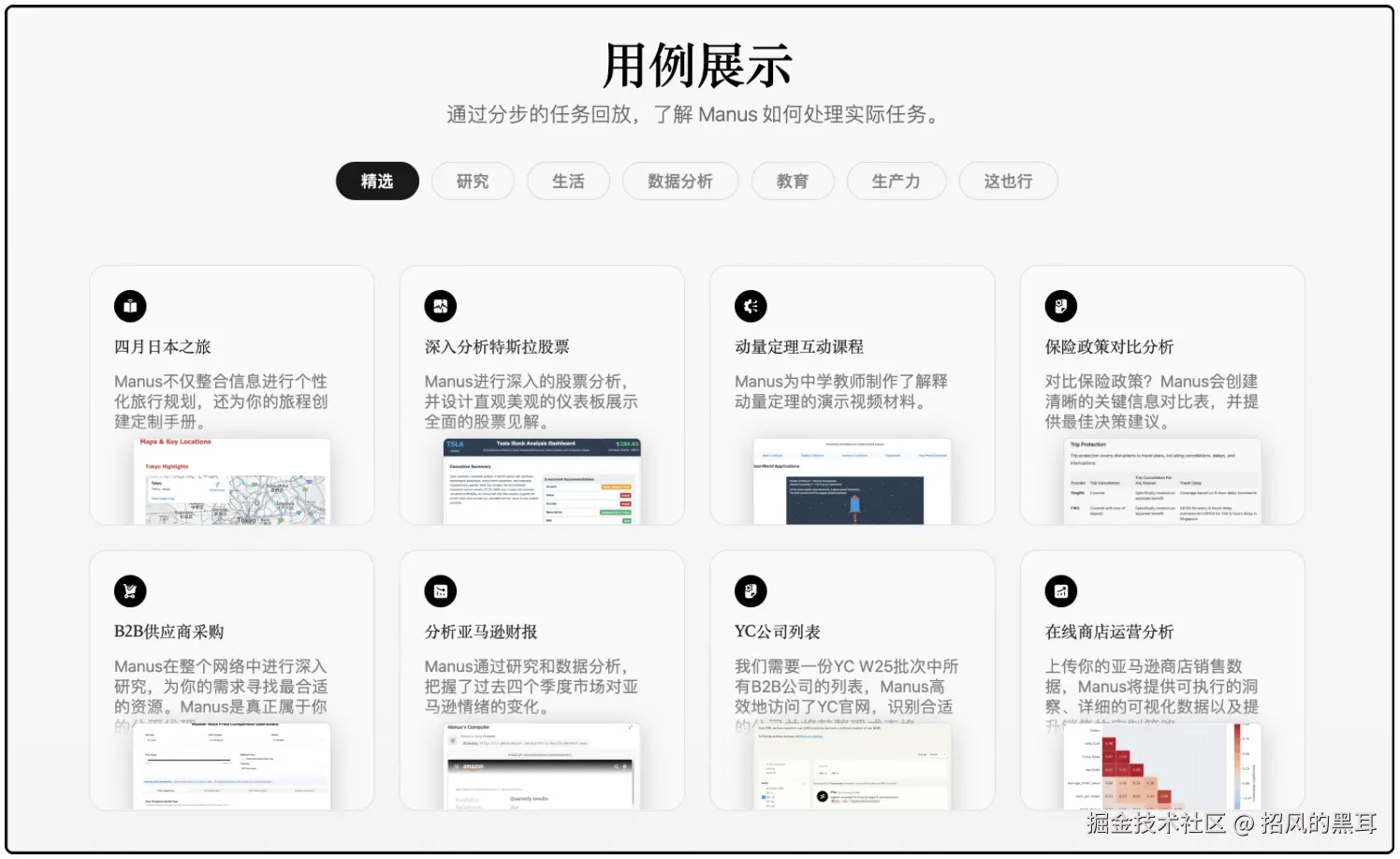Click the icon on 保险政策对比分析 card
The width and height of the screenshot is (1400, 859).
pyautogui.click(x=1061, y=306)
